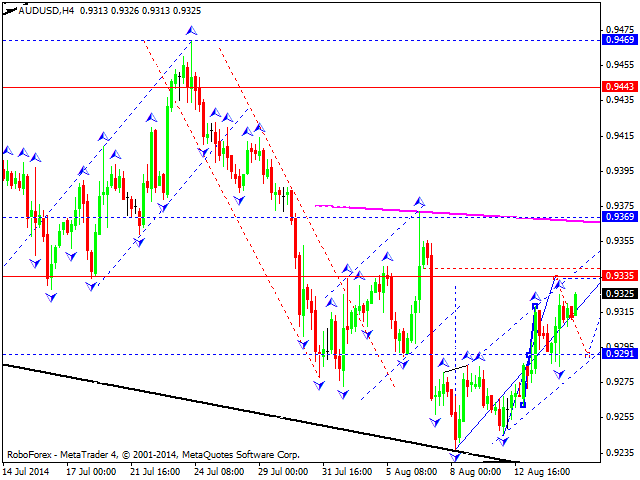Click the 29 Jul 00:00 time label
The height and width of the screenshot is (480, 640).
pyautogui.click(x=283, y=472)
